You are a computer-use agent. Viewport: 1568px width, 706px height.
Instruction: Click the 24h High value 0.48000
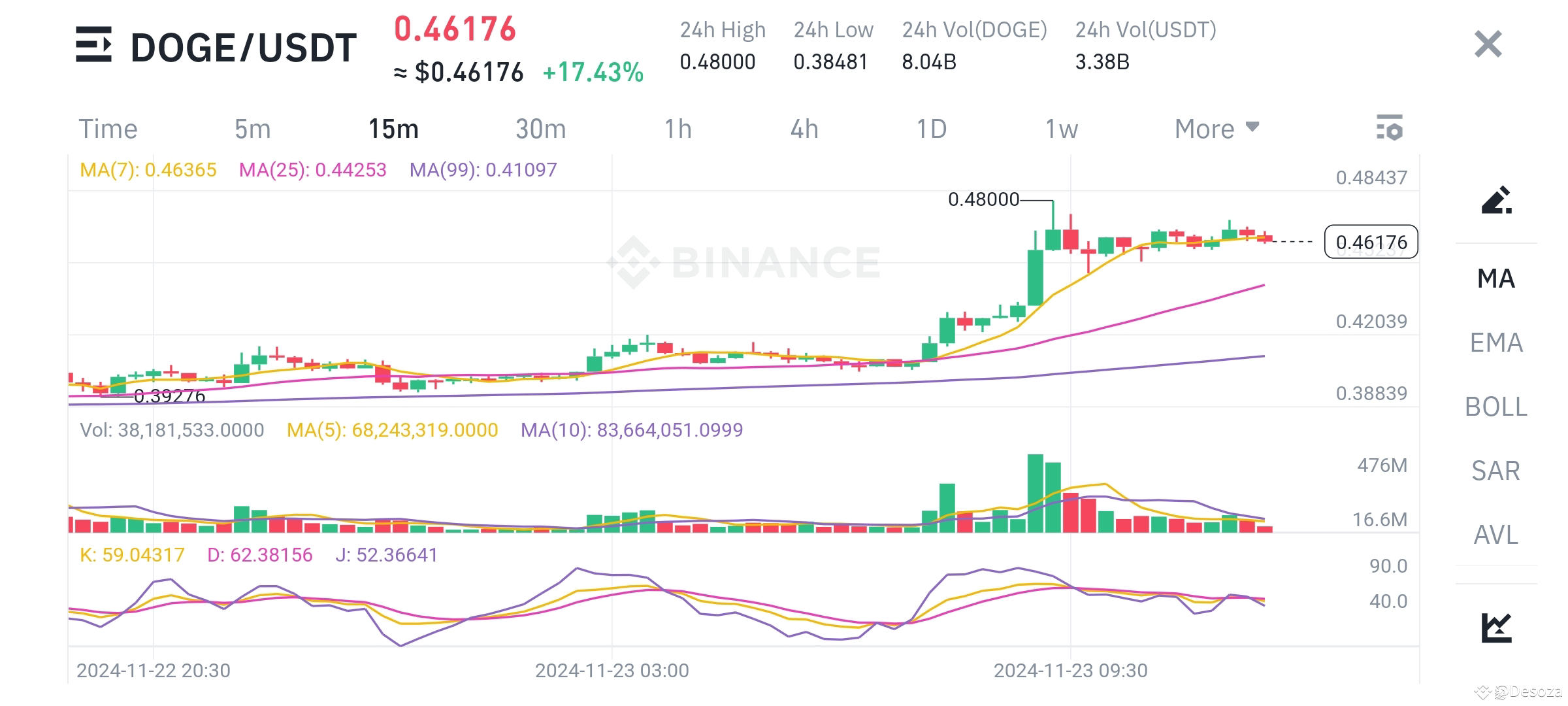coord(717,62)
